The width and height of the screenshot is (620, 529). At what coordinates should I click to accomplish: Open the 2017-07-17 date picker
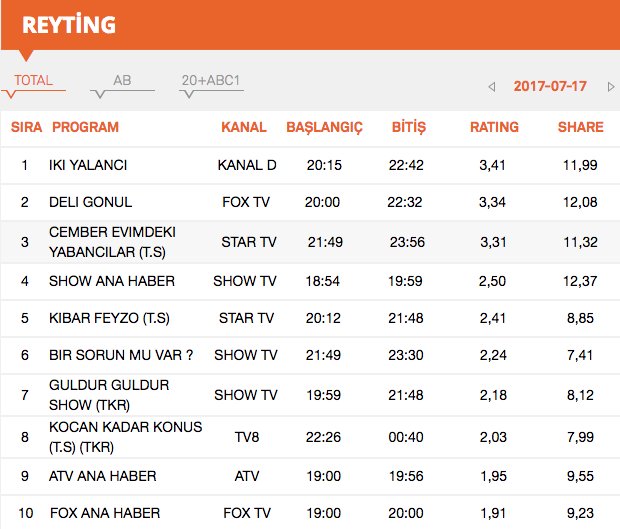[550, 86]
